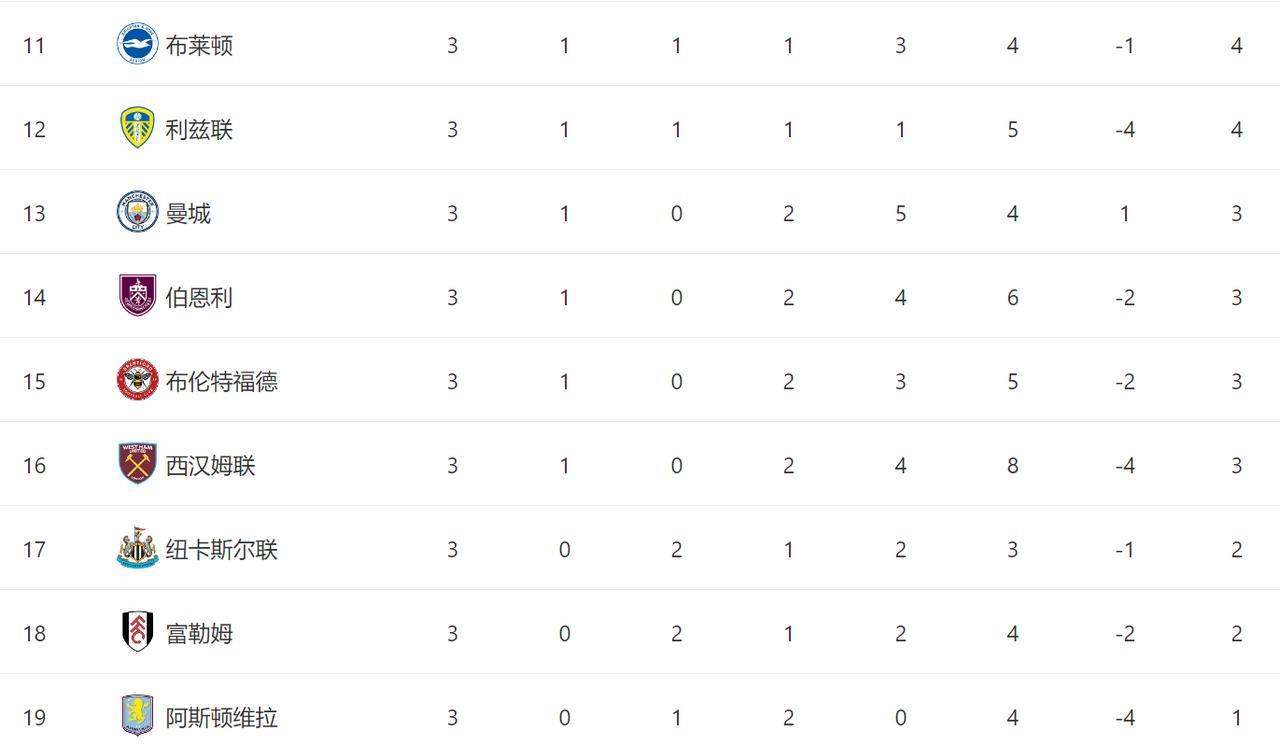Go to 伯恩利 team page
This screenshot has width=1280, height=755.
[199, 298]
